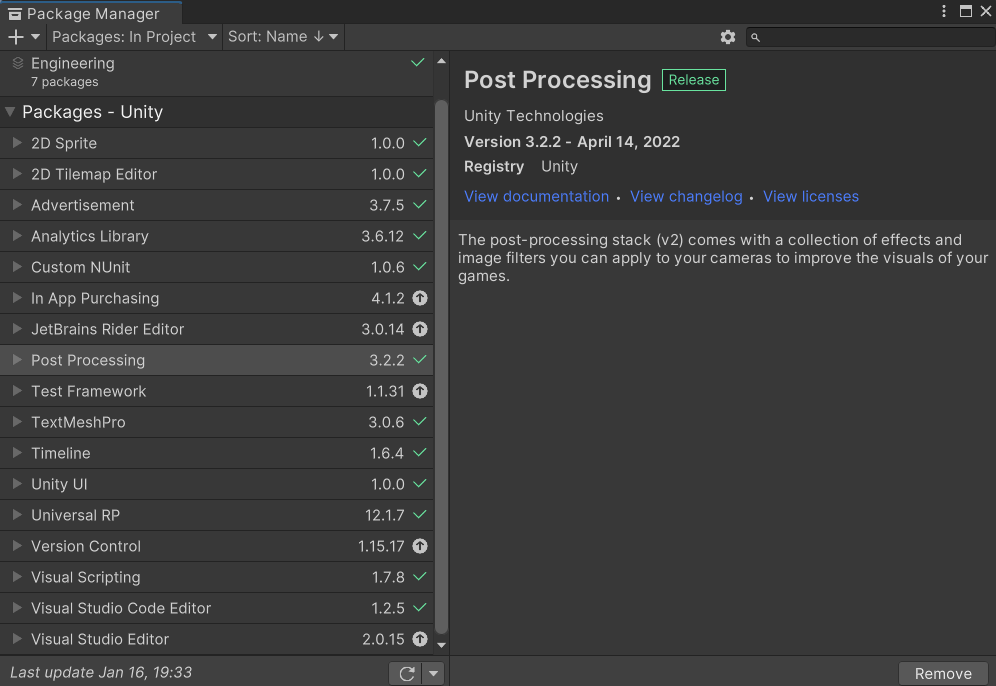Select the Test Framework package

(x=217, y=391)
